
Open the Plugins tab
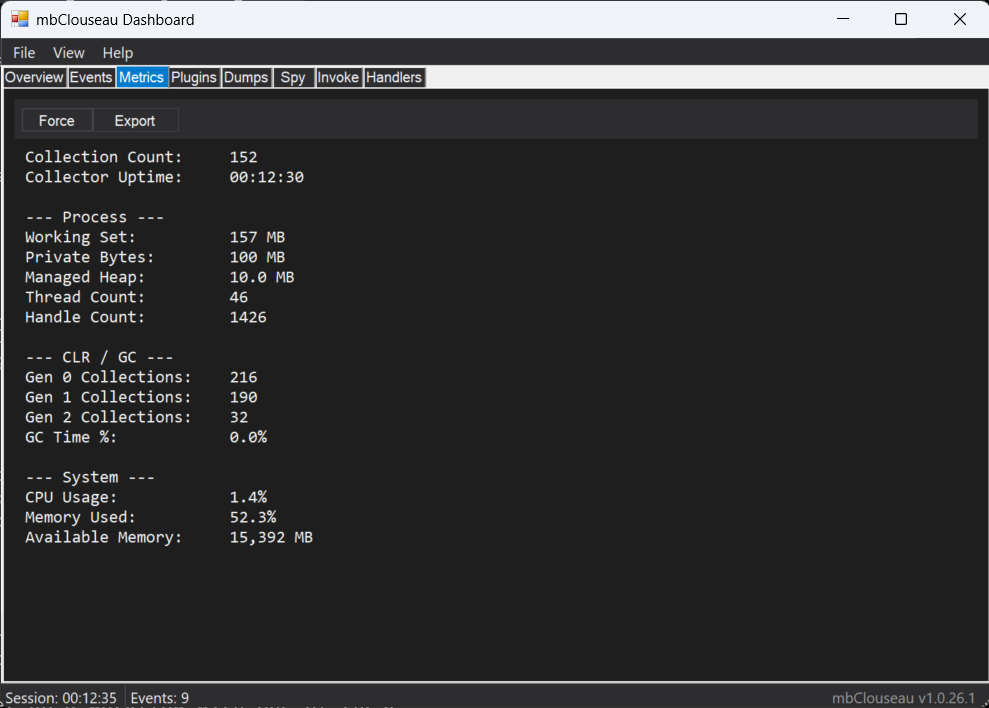click(x=194, y=77)
